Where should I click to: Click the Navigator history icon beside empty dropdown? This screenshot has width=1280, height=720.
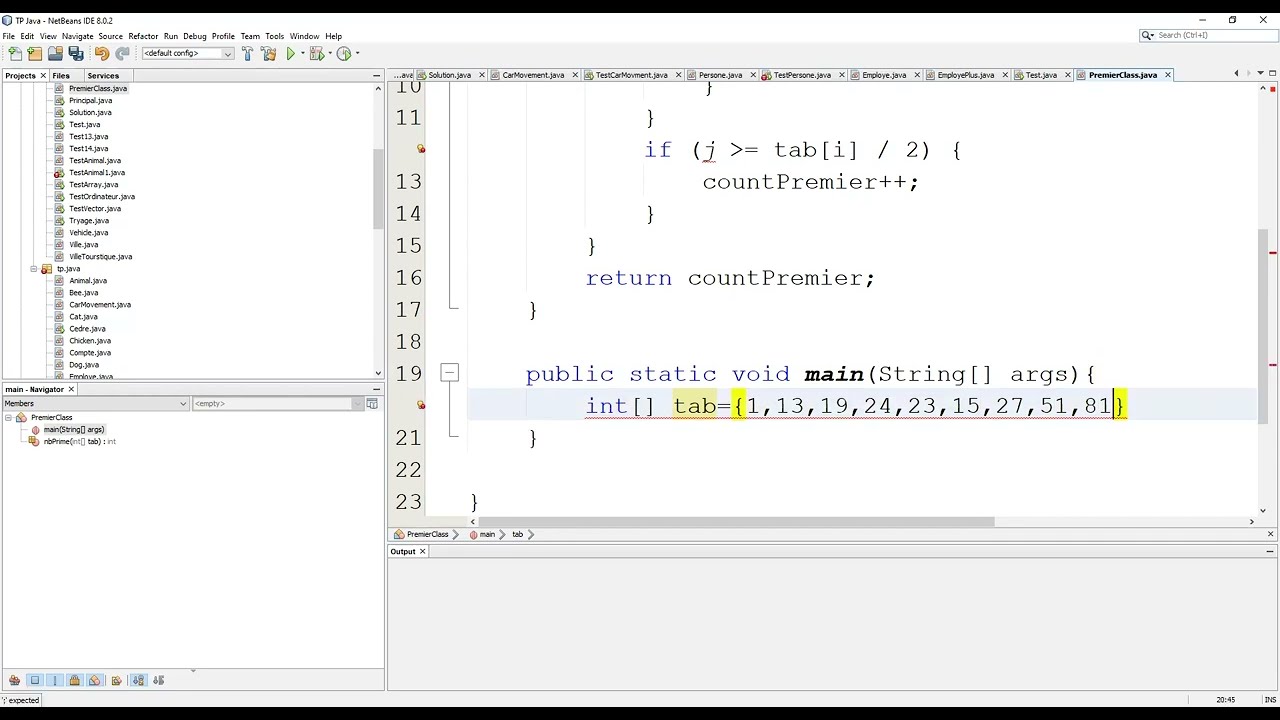[372, 403]
